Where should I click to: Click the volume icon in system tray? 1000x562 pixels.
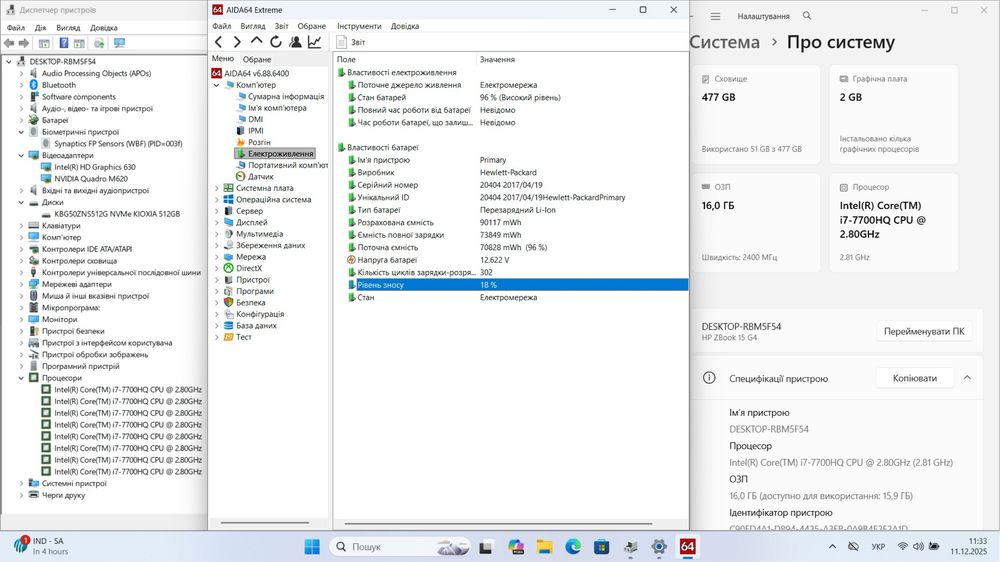(x=918, y=547)
